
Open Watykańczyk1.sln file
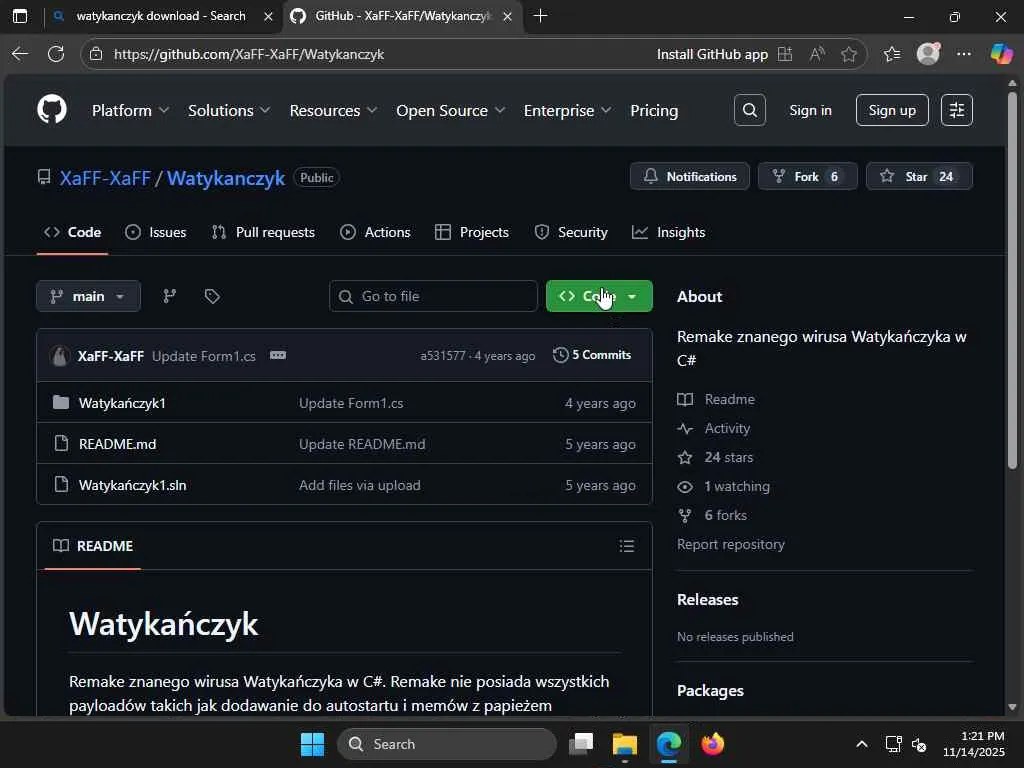tap(133, 485)
